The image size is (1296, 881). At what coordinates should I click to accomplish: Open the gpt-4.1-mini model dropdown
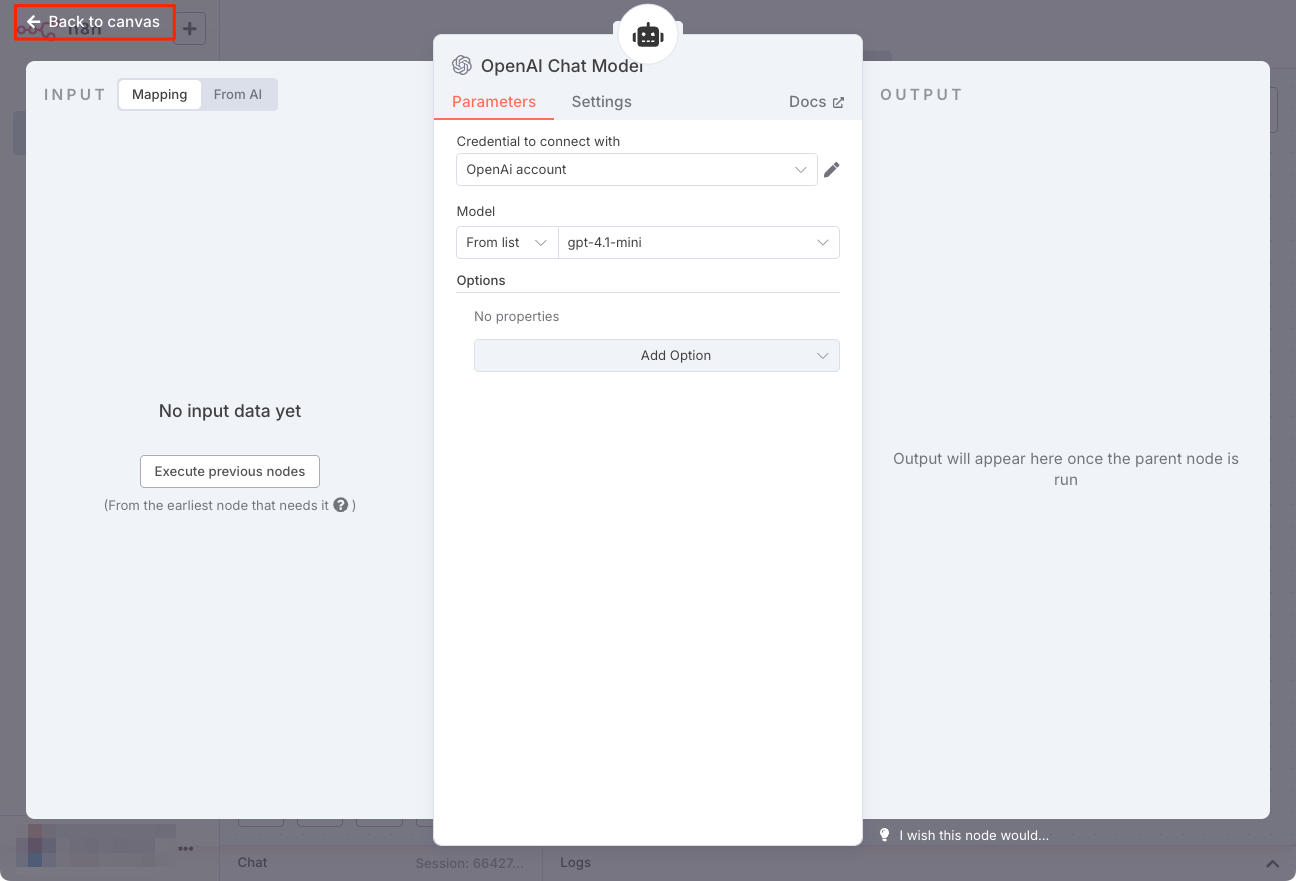[x=698, y=243]
